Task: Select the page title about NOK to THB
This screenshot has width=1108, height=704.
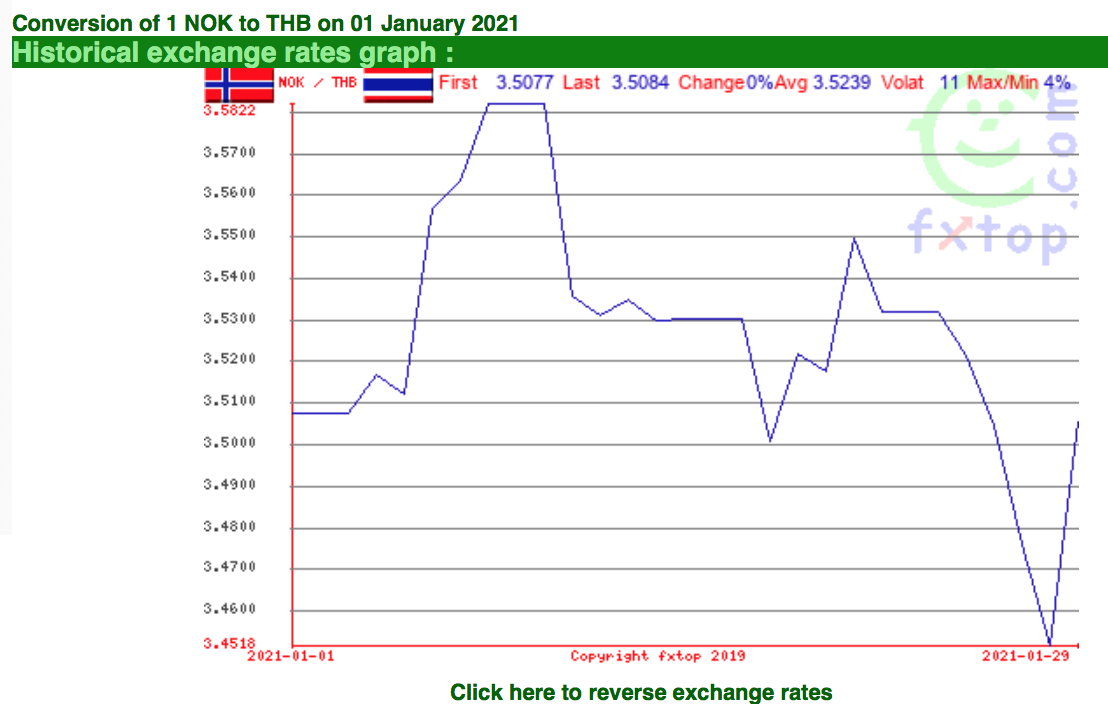Action: (265, 23)
